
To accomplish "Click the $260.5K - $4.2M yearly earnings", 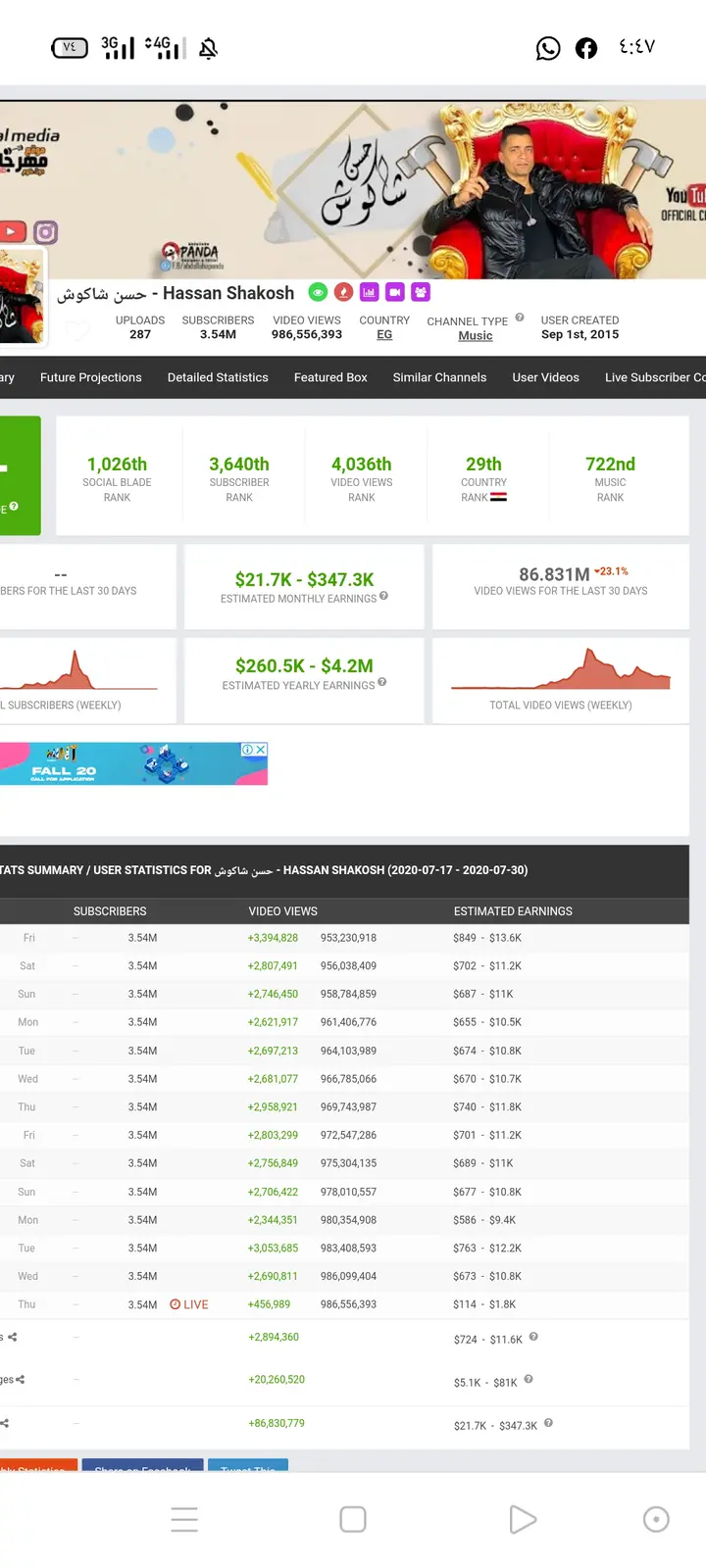I will point(304,665).
